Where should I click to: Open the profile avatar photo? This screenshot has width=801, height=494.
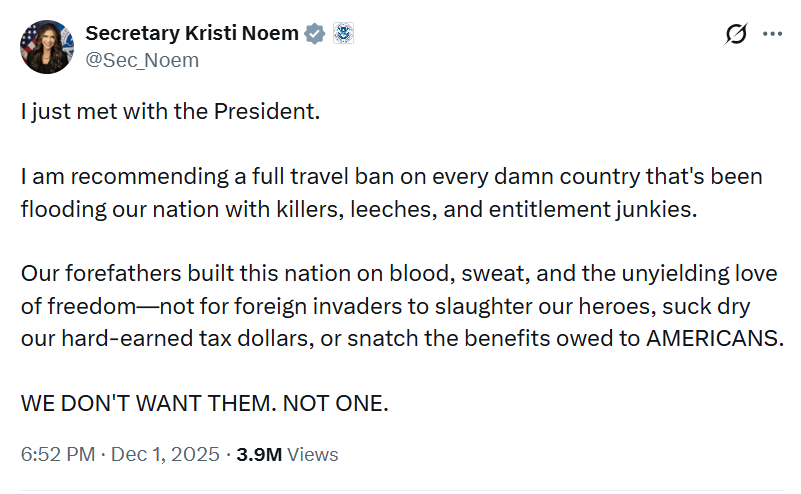[x=45, y=47]
